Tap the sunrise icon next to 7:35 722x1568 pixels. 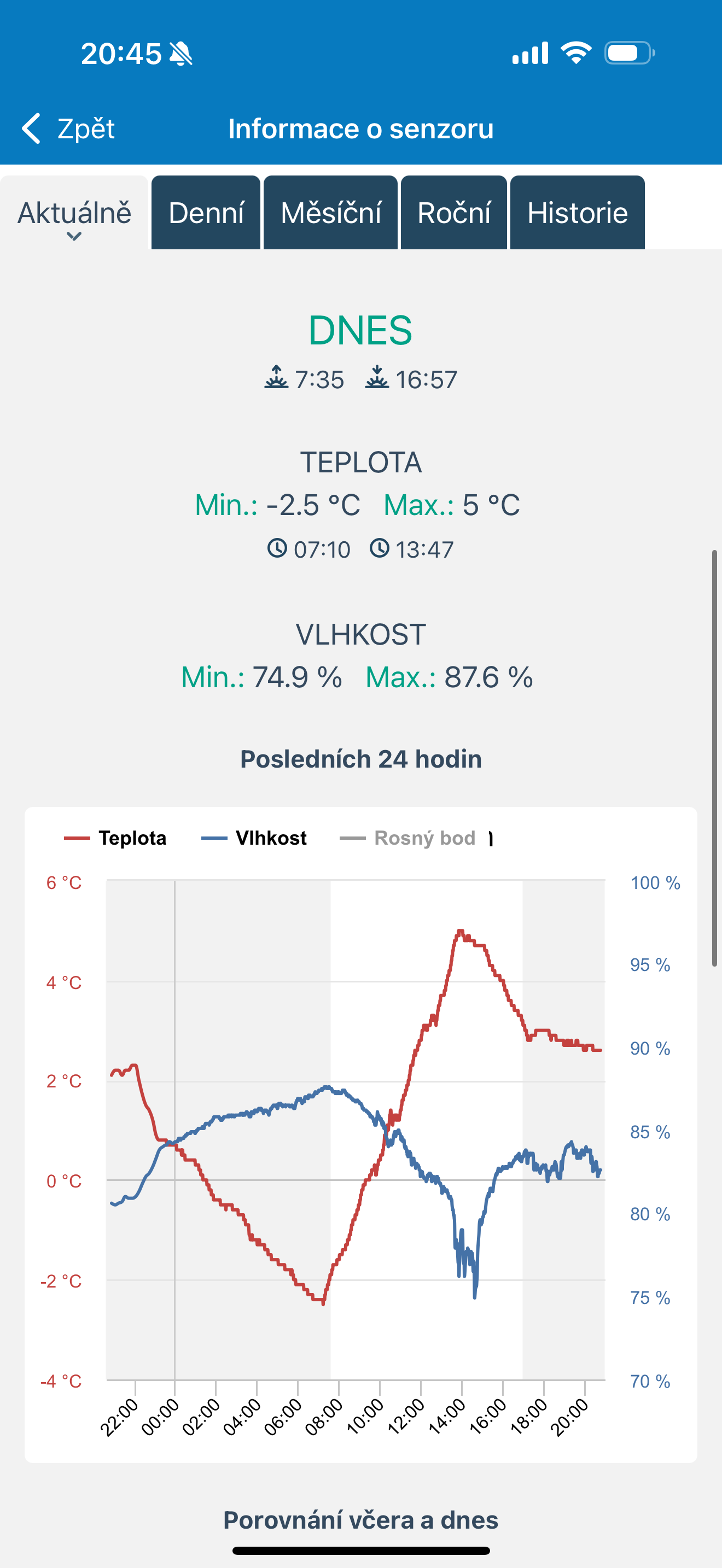276,377
